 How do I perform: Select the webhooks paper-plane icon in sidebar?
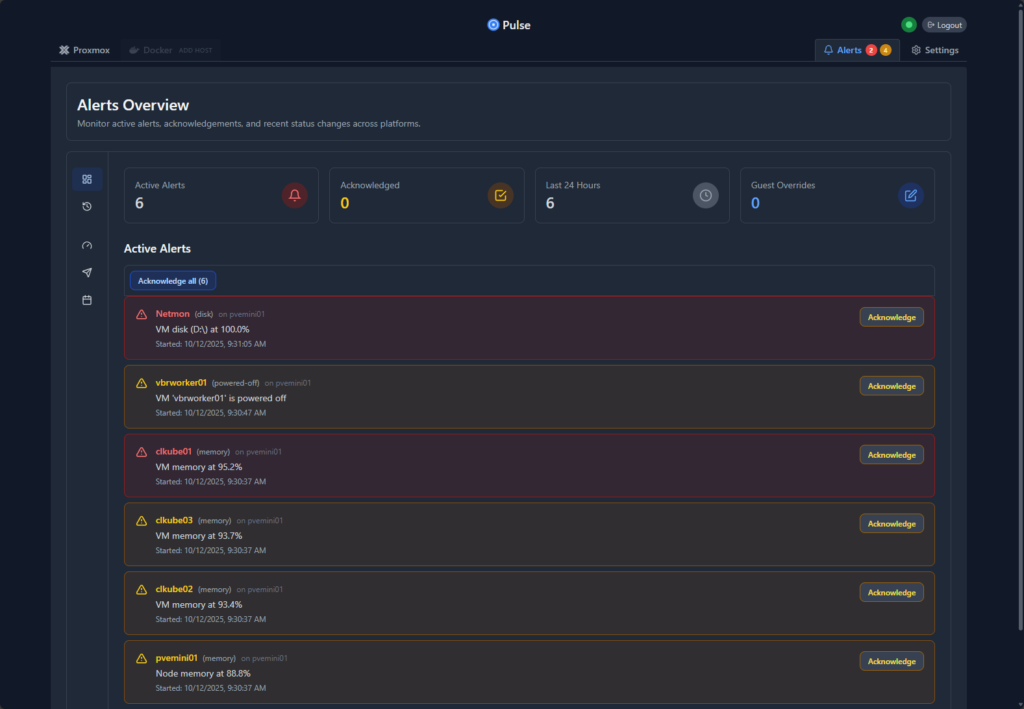pos(87,271)
